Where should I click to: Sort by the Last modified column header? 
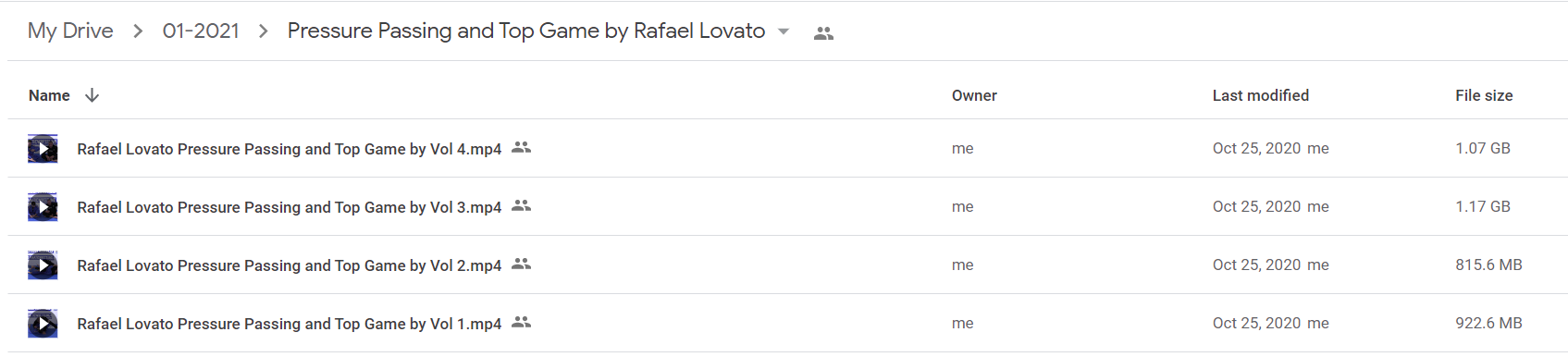[1261, 95]
